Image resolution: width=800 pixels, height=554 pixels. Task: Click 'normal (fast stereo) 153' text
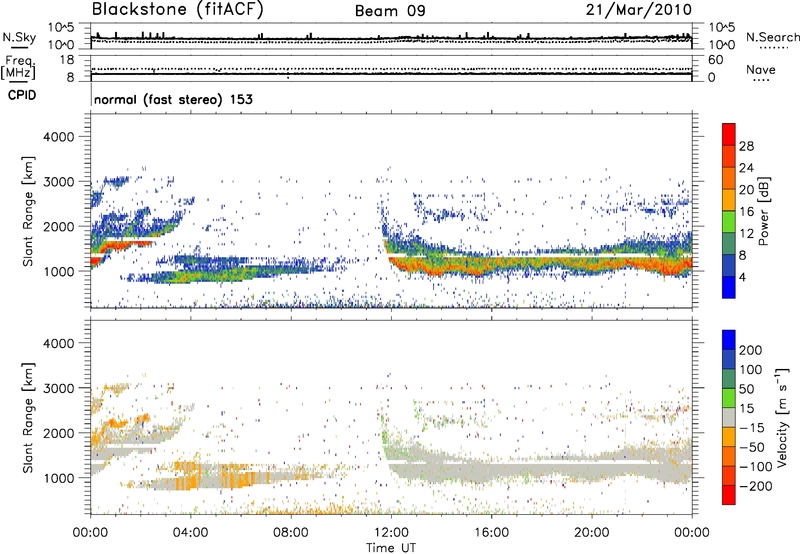click(173, 99)
